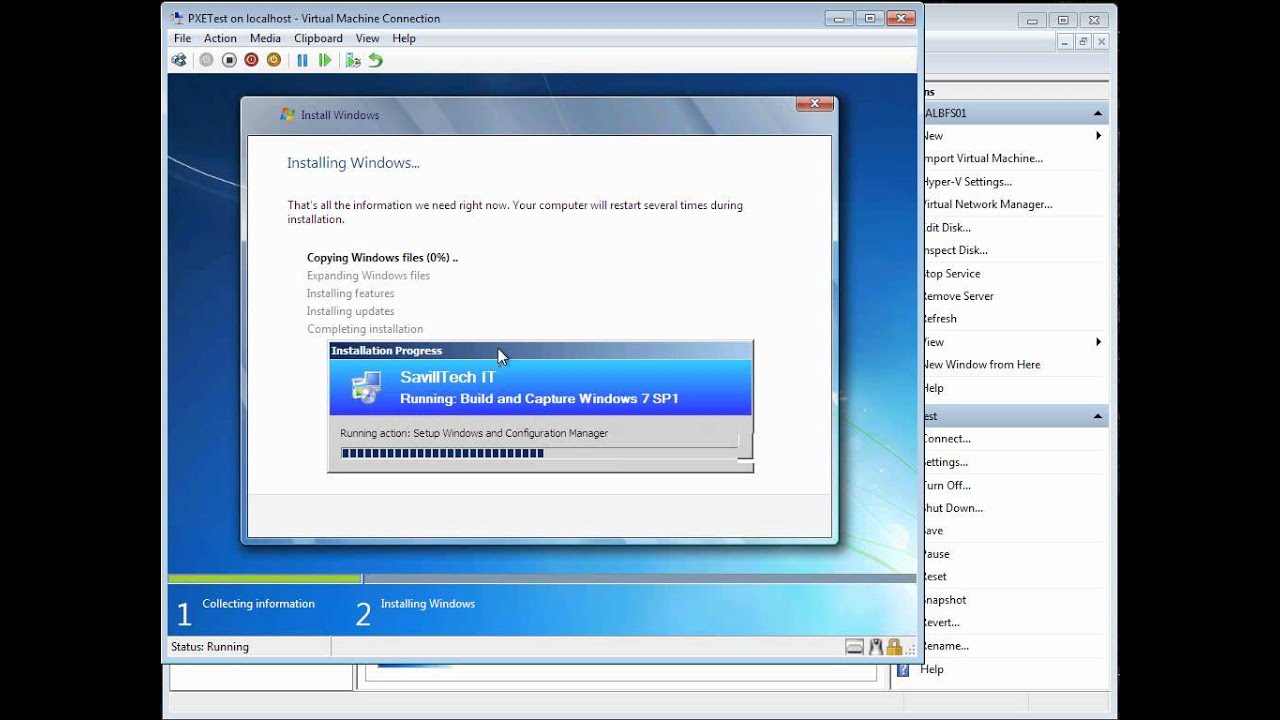Open the View menu
This screenshot has height=720, width=1280.
tap(367, 38)
